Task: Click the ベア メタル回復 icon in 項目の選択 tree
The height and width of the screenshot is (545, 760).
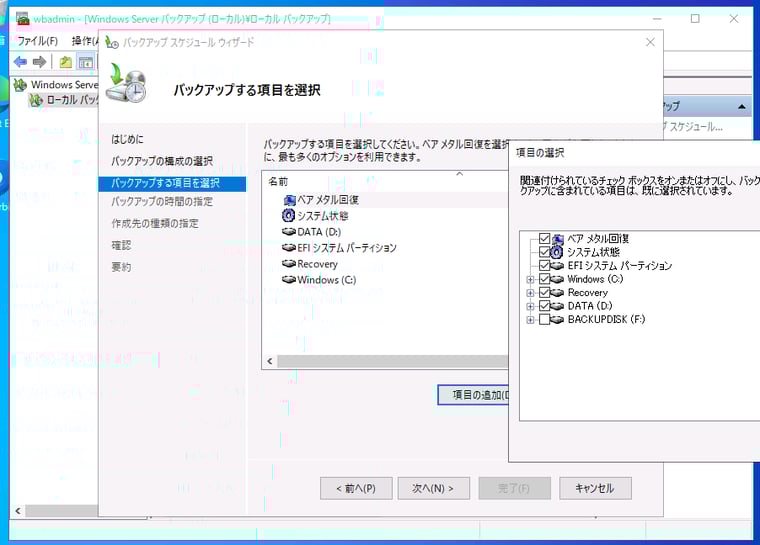Action: click(x=558, y=239)
